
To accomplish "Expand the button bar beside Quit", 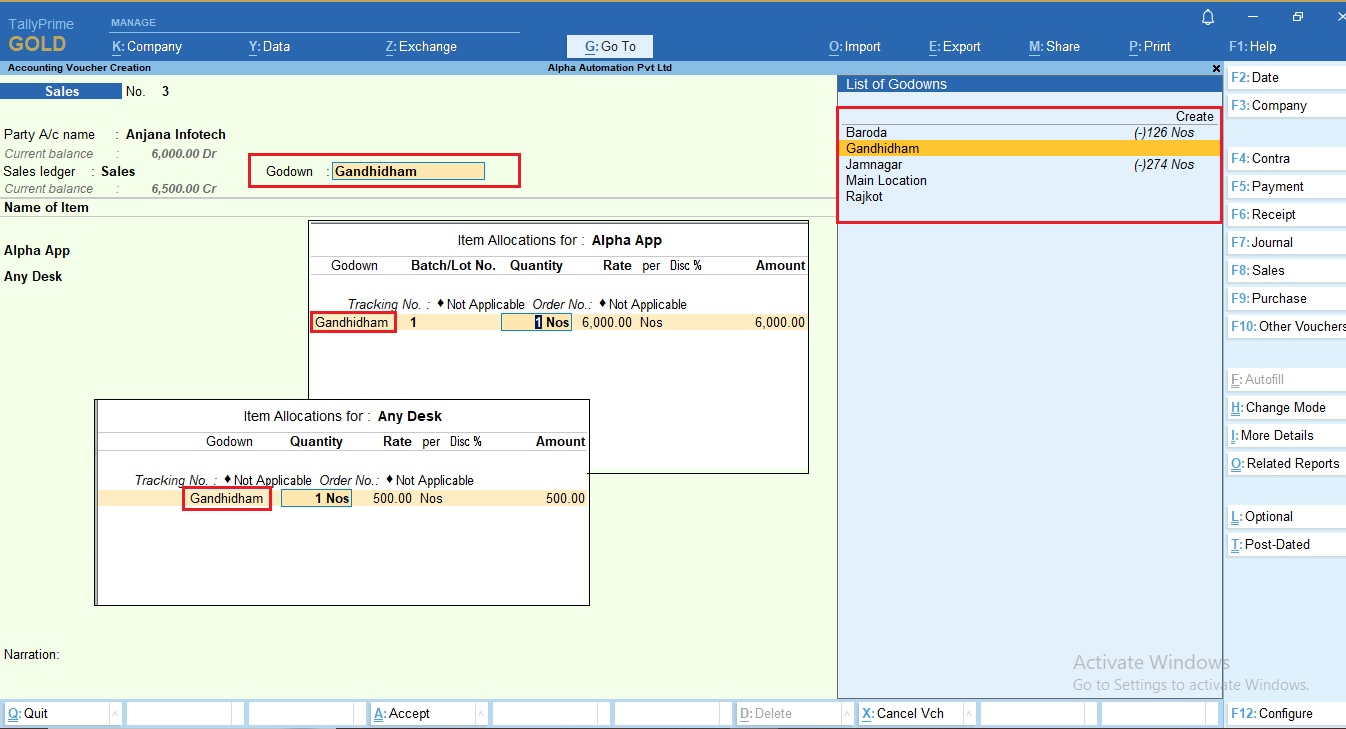I will (115, 713).
